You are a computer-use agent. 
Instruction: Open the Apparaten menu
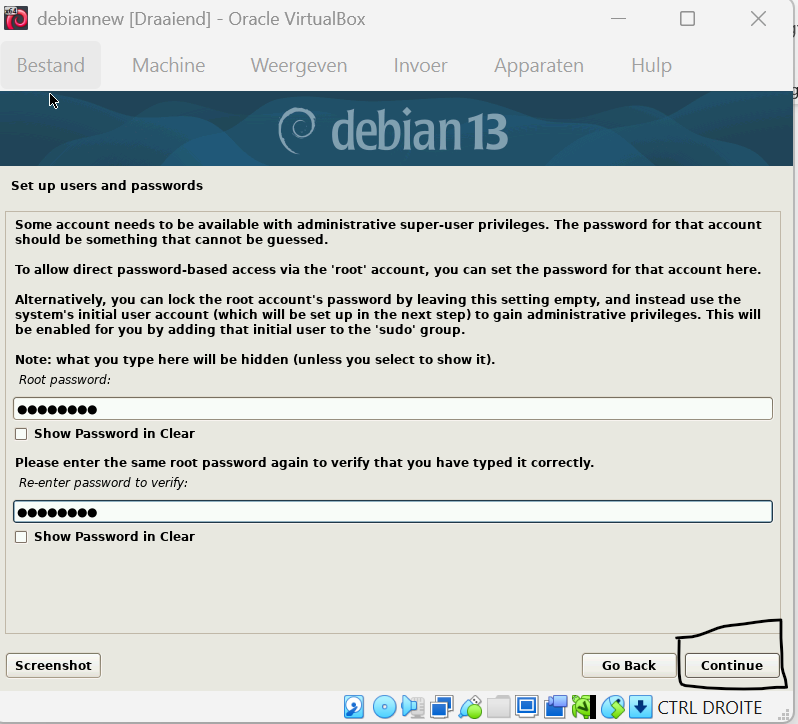click(x=538, y=65)
